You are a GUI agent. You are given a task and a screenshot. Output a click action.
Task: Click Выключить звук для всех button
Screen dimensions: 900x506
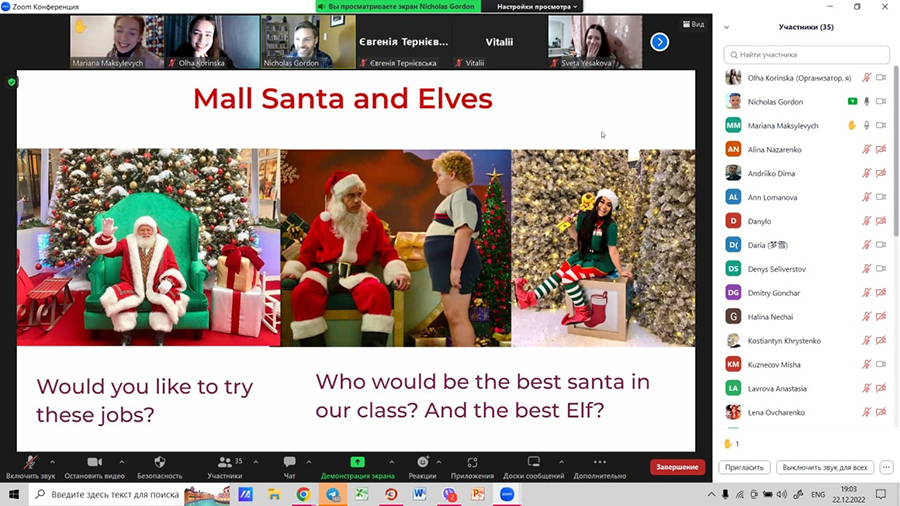click(x=825, y=468)
